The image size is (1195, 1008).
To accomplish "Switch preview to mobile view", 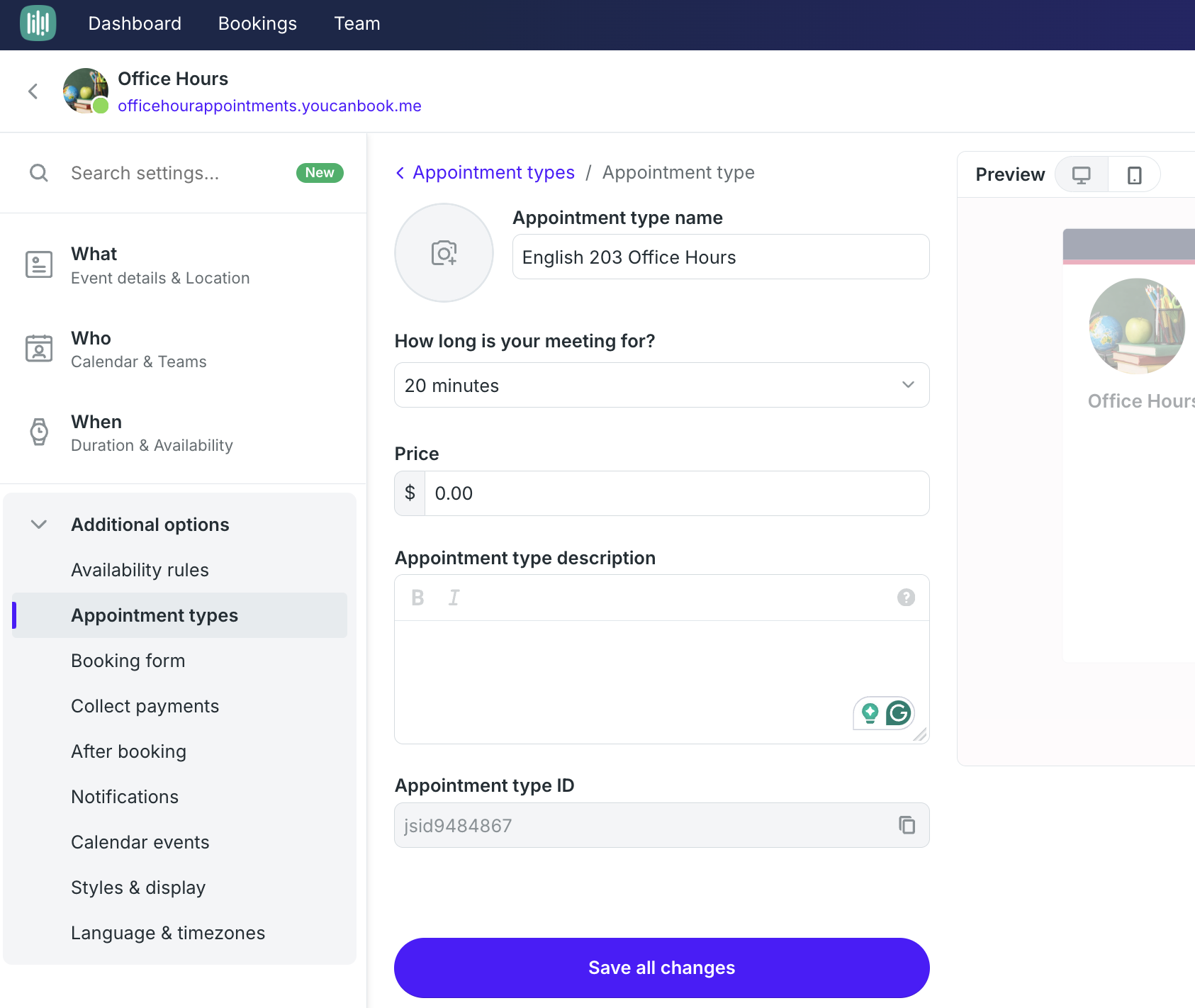I will pyautogui.click(x=1134, y=174).
